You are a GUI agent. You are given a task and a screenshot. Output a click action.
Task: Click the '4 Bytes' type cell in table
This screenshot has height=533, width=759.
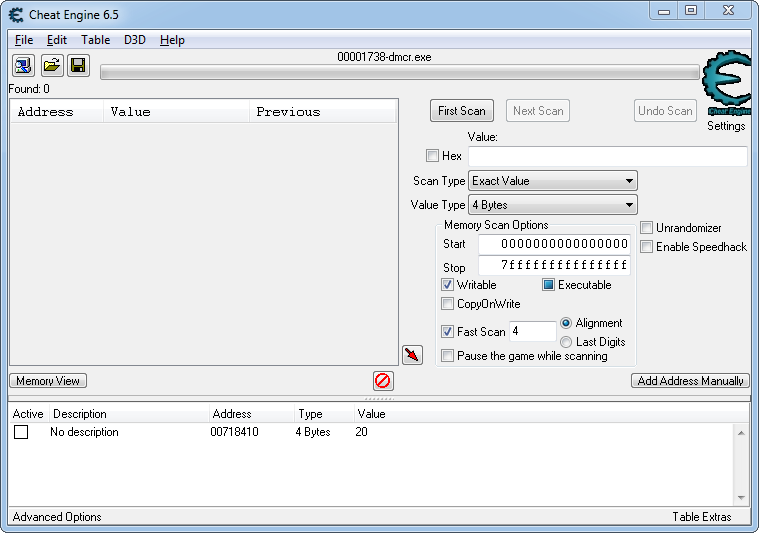point(313,432)
